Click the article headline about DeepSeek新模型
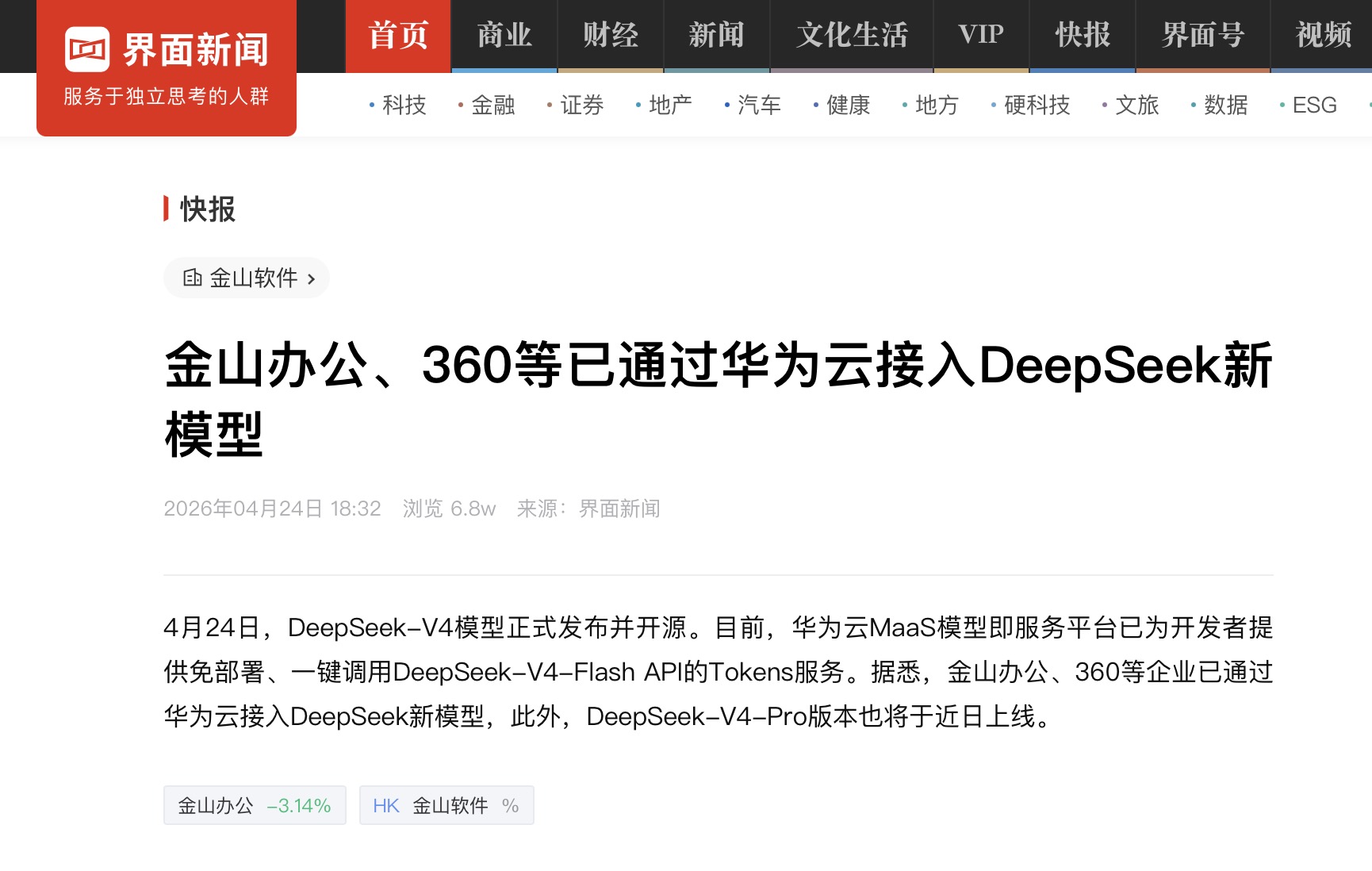Image resolution: width=1372 pixels, height=871 pixels. click(x=718, y=400)
